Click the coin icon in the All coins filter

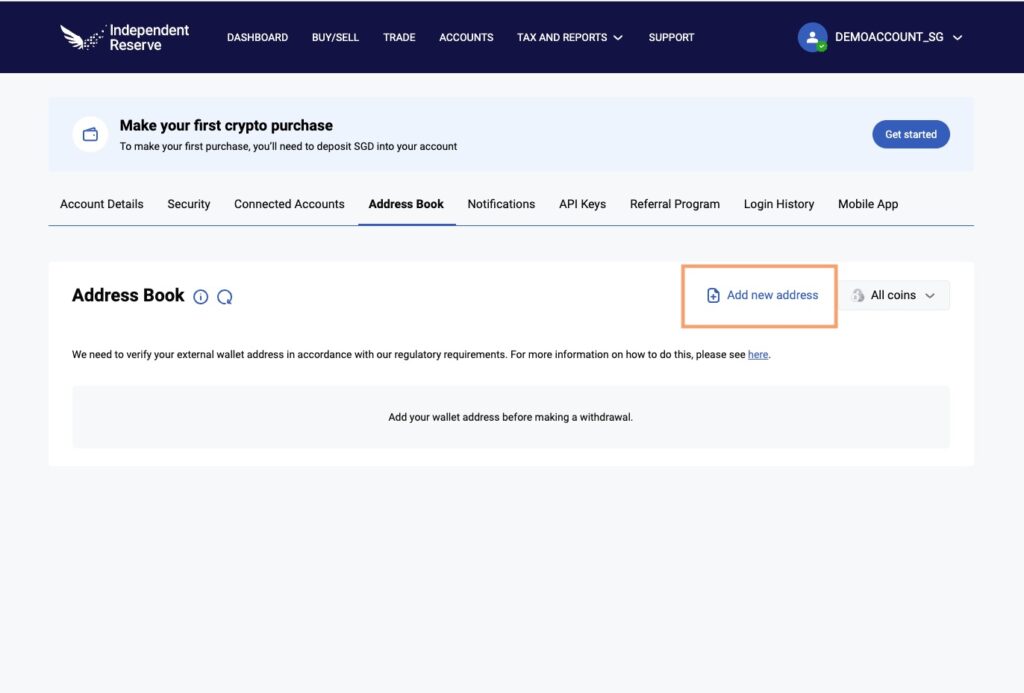[858, 295]
